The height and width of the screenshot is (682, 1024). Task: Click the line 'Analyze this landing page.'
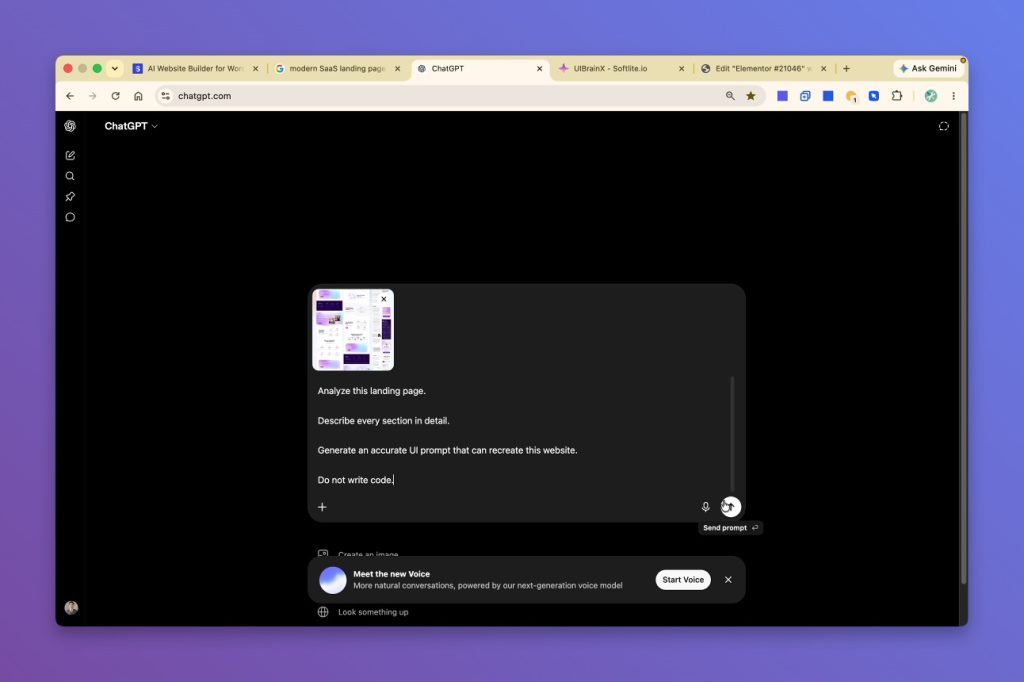click(x=372, y=391)
